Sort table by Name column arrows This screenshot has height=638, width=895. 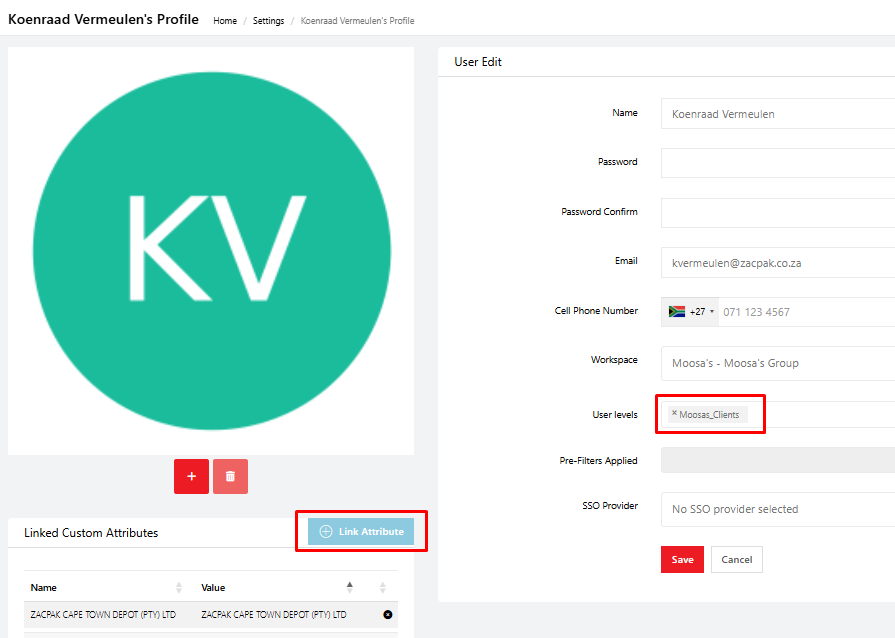tap(179, 588)
